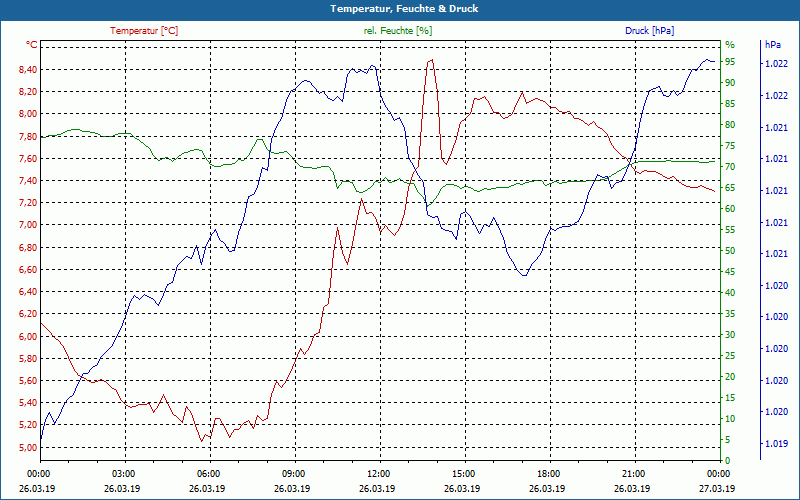The width and height of the screenshot is (800, 500).
Task: Click the temperature axis value "6,80"
Action: [x=28, y=248]
